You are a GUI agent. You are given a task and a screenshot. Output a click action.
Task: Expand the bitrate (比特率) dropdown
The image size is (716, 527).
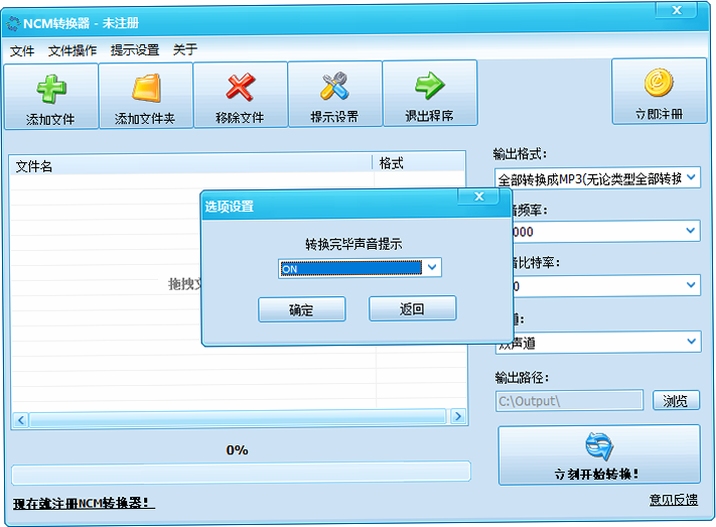[691, 285]
